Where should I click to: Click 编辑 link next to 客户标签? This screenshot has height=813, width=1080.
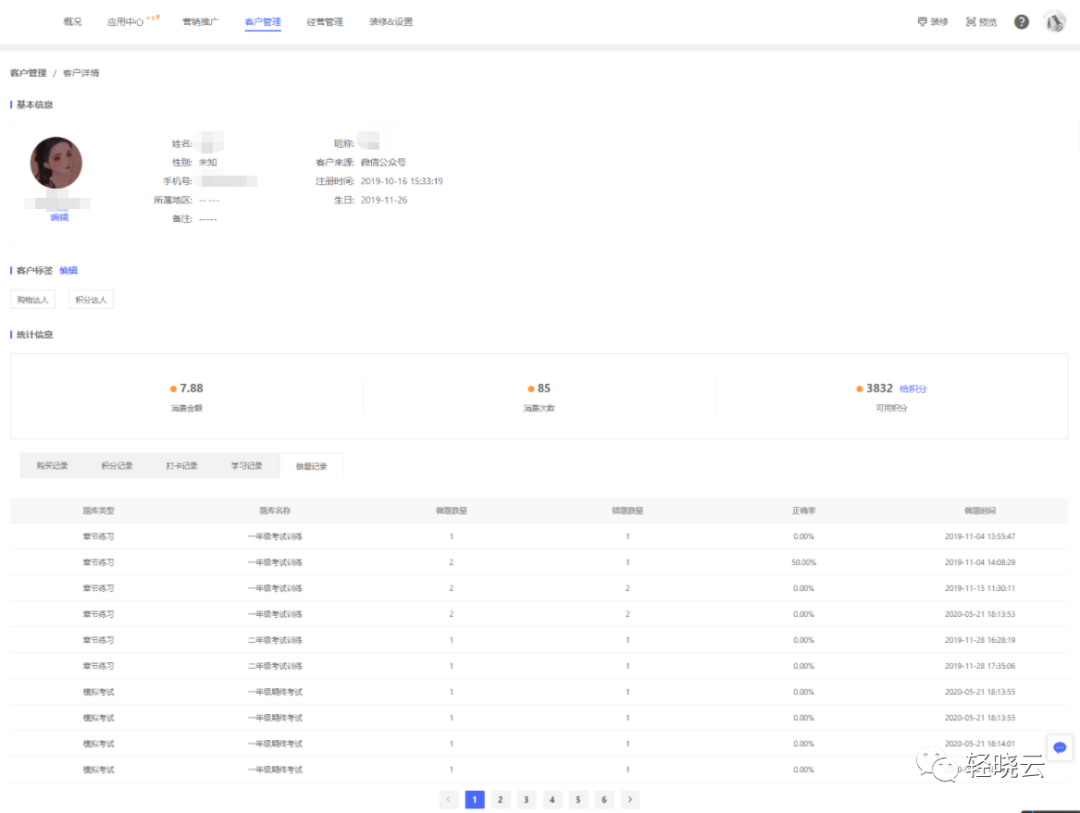coord(68,271)
